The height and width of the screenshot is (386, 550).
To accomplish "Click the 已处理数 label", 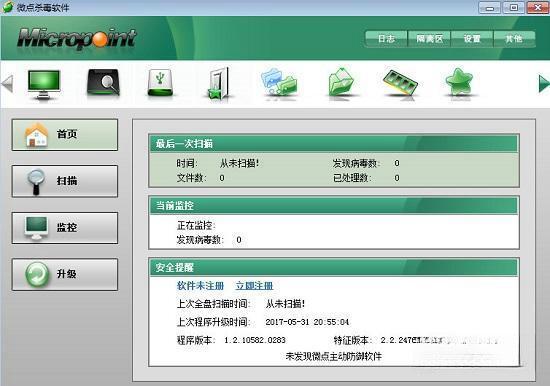I will coord(352,178).
